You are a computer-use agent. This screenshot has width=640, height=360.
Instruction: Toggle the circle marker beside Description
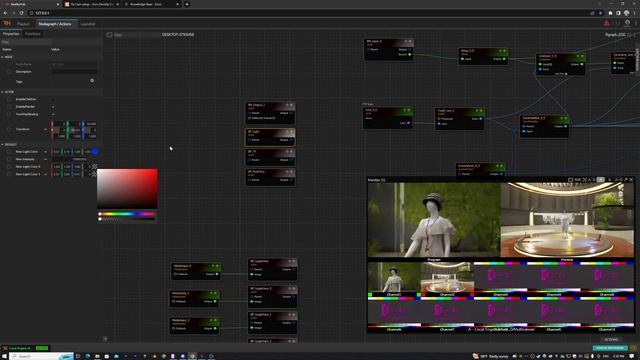pyautogui.click(x=9, y=72)
